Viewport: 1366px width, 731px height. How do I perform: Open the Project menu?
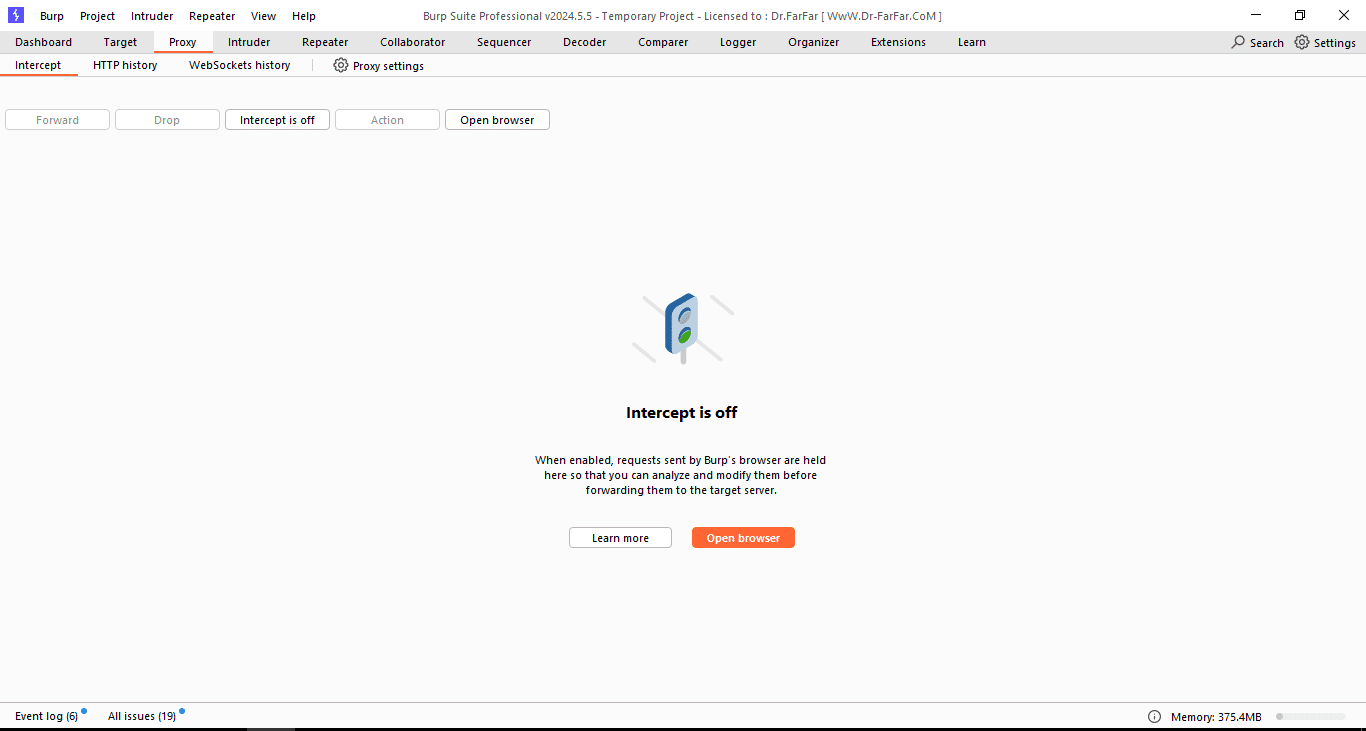97,16
